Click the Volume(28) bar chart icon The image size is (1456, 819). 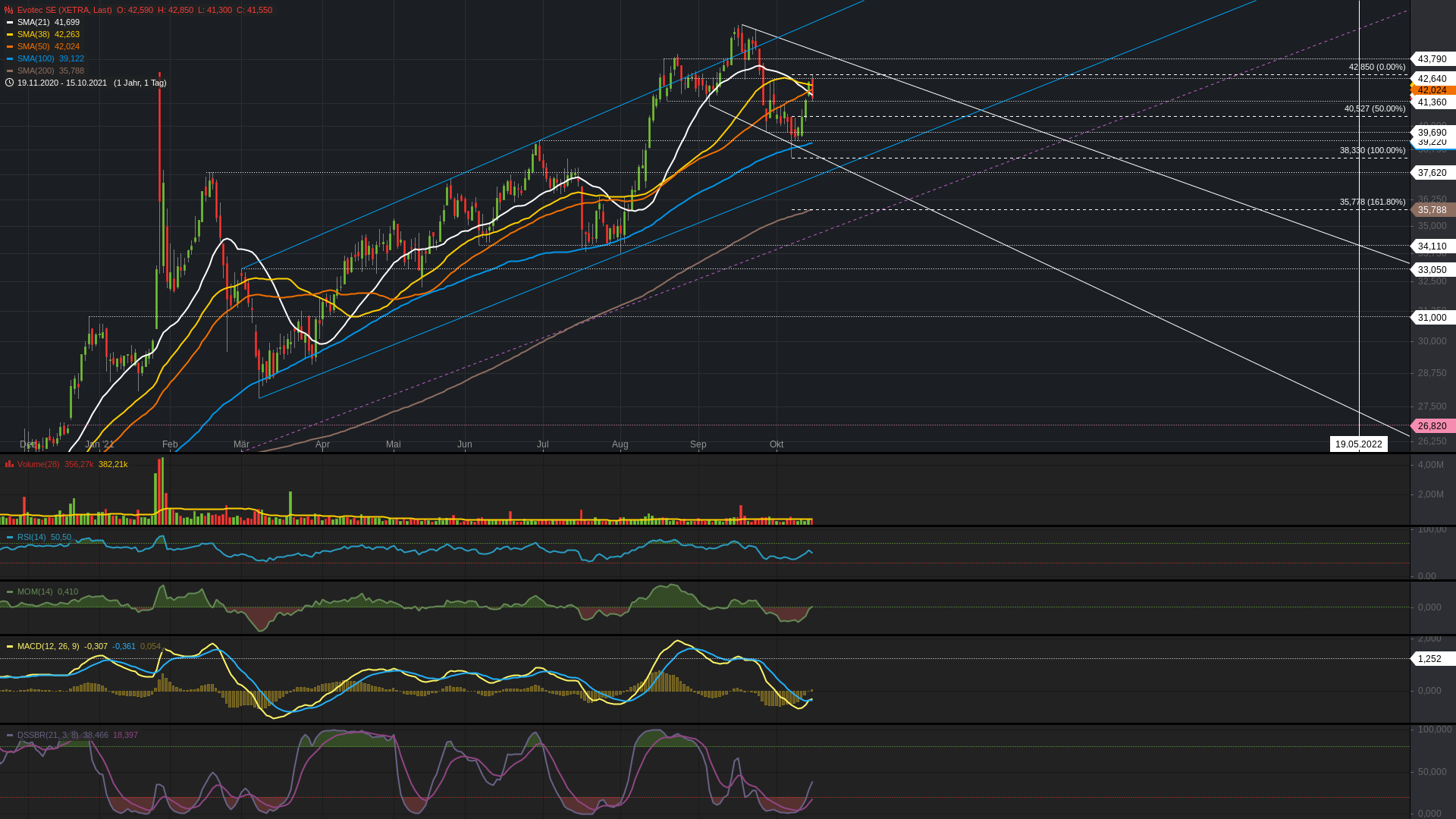(x=9, y=464)
